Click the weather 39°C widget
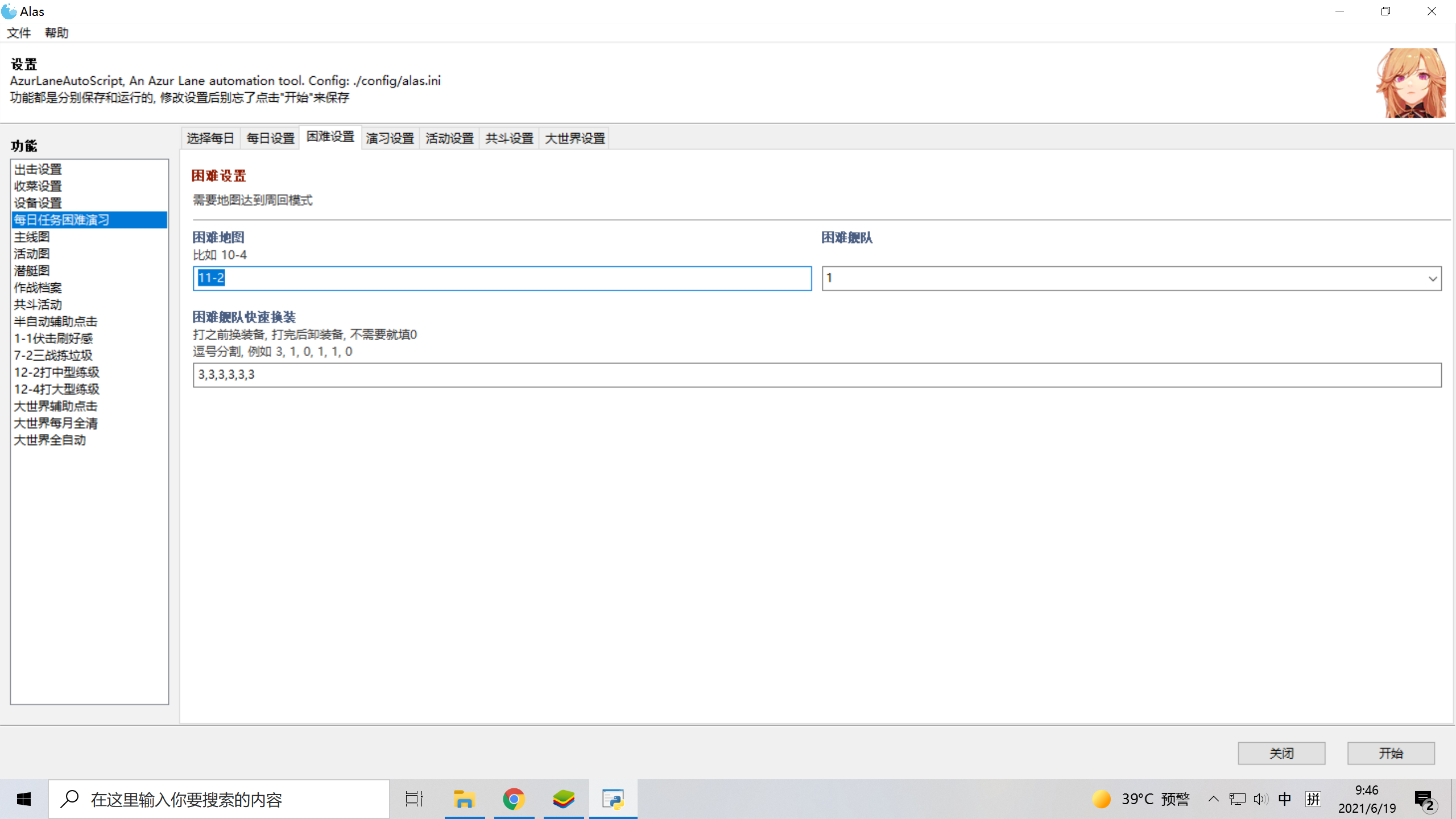The image size is (1456, 819). [1140, 799]
